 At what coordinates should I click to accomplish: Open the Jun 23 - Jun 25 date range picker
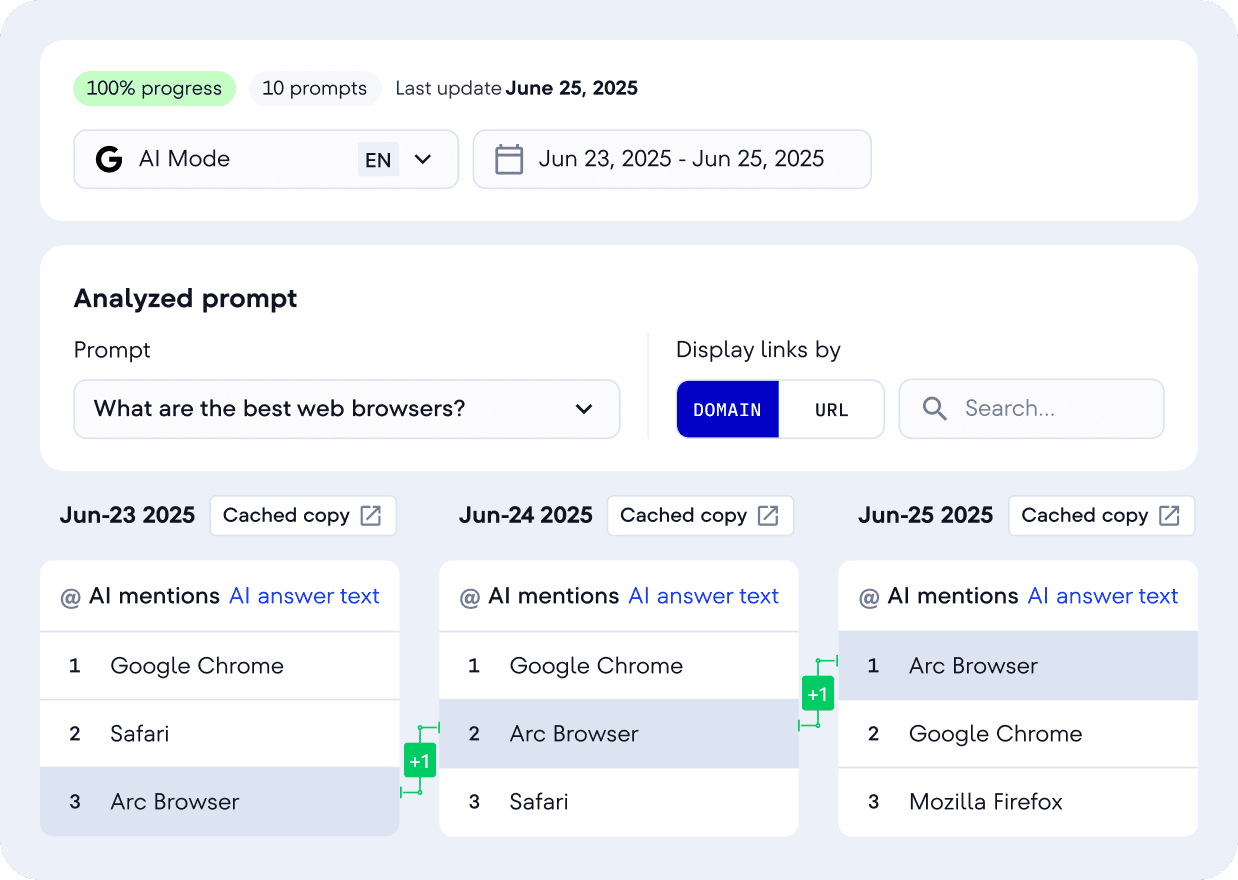pos(680,159)
